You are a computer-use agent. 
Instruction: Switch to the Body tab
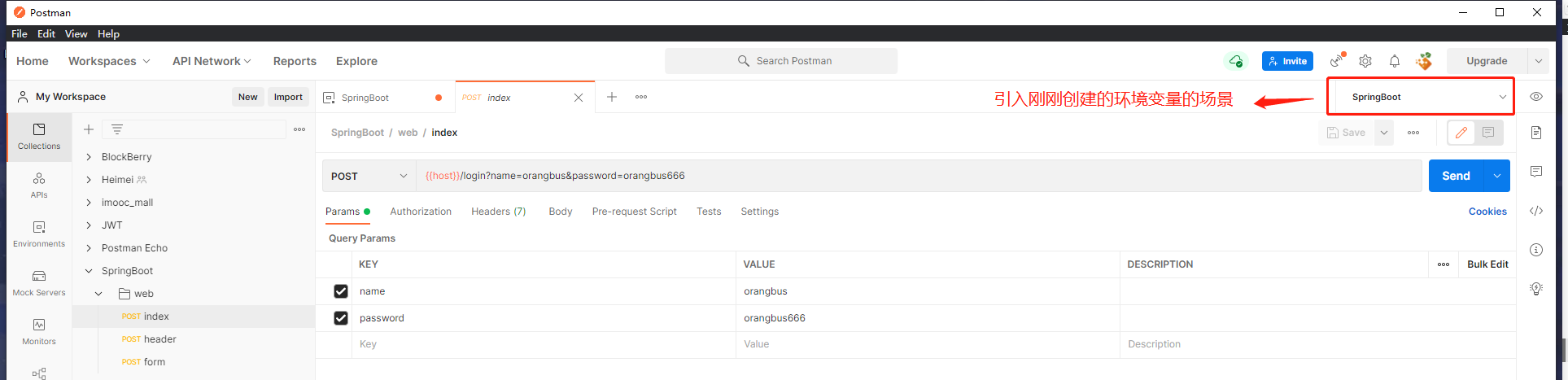coord(560,212)
